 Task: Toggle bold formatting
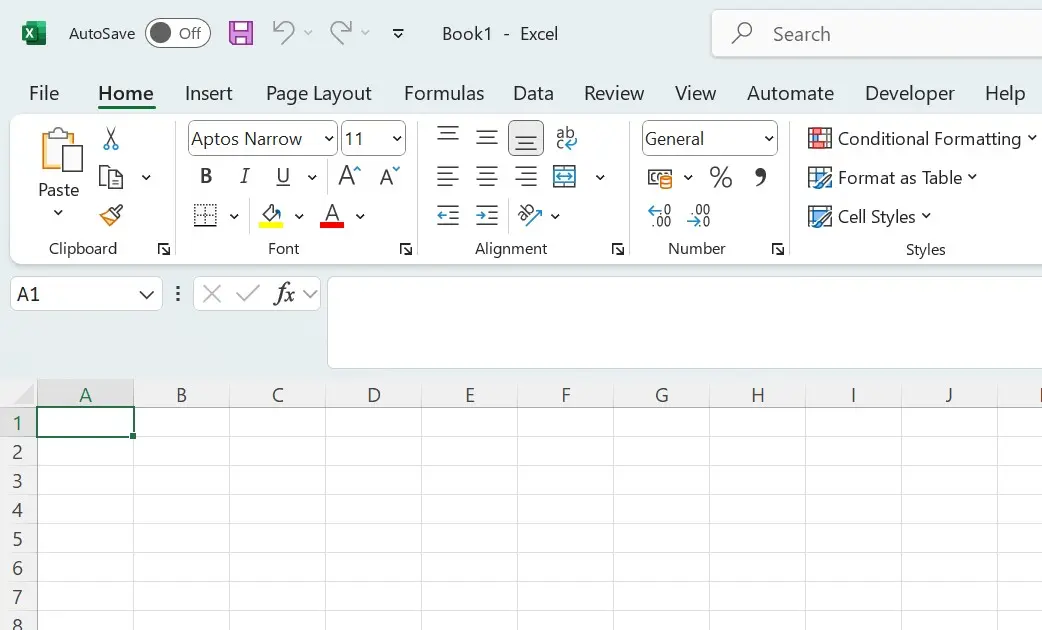click(205, 176)
